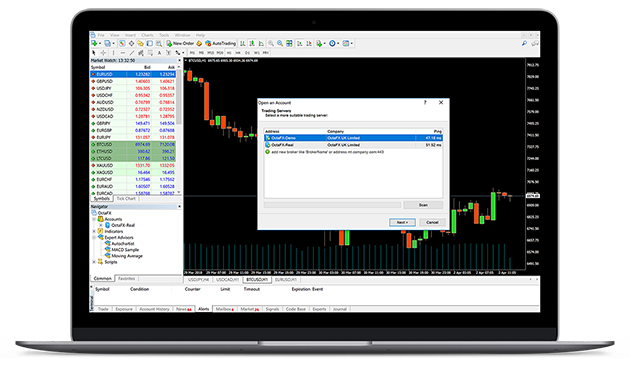630x379 pixels.
Task: Switch chart to candlesticks icon
Action: coord(252,43)
